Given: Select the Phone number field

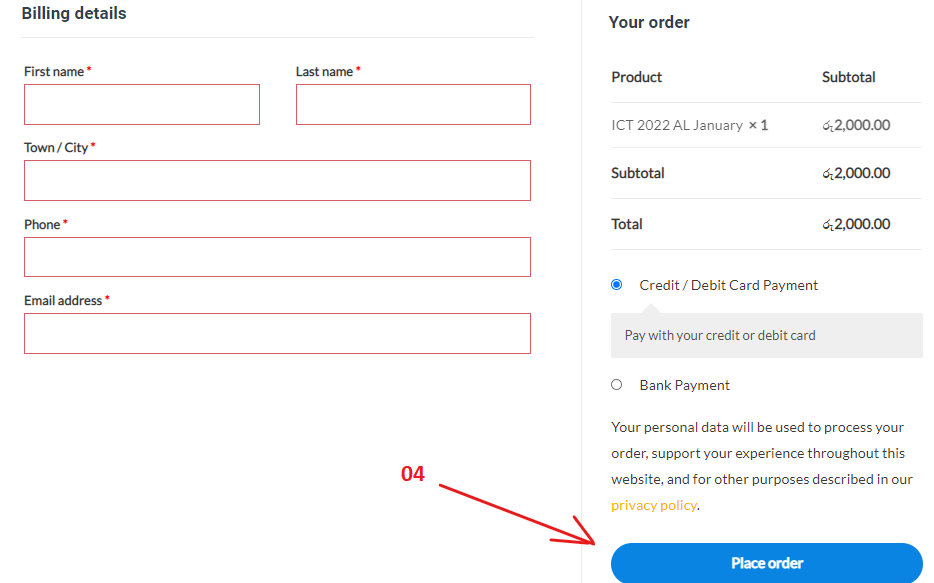Looking at the screenshot, I should [x=277, y=257].
